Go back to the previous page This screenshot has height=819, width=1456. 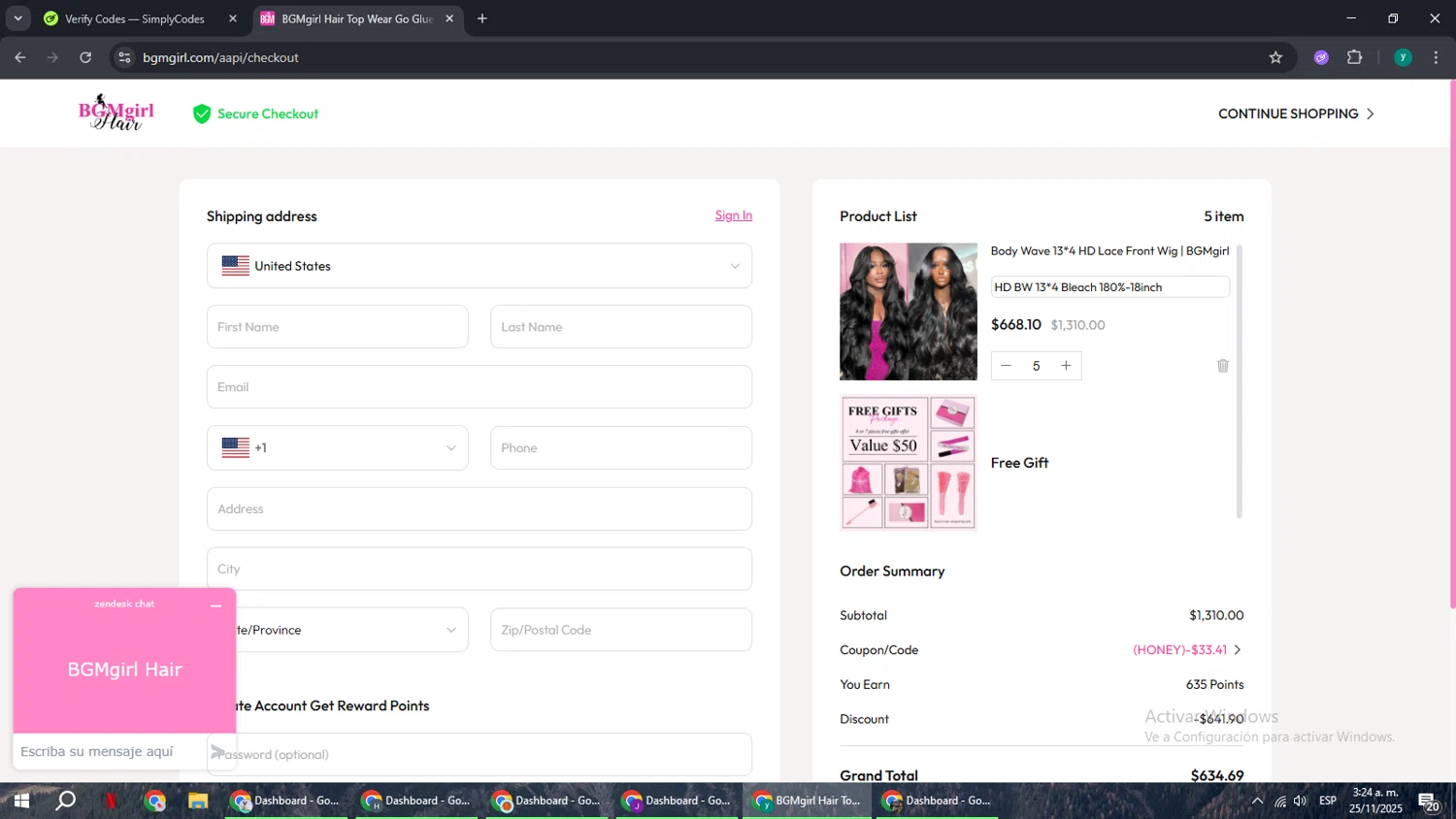20,57
